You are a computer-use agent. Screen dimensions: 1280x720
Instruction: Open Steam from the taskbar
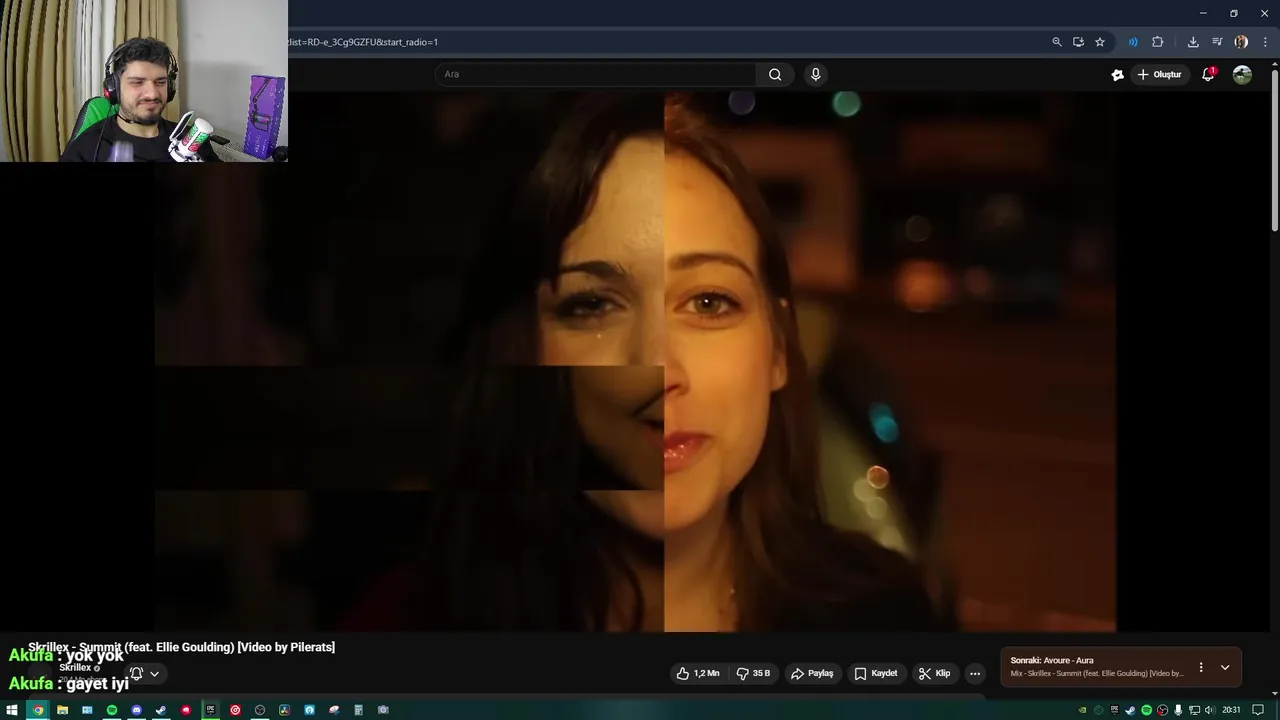161,710
